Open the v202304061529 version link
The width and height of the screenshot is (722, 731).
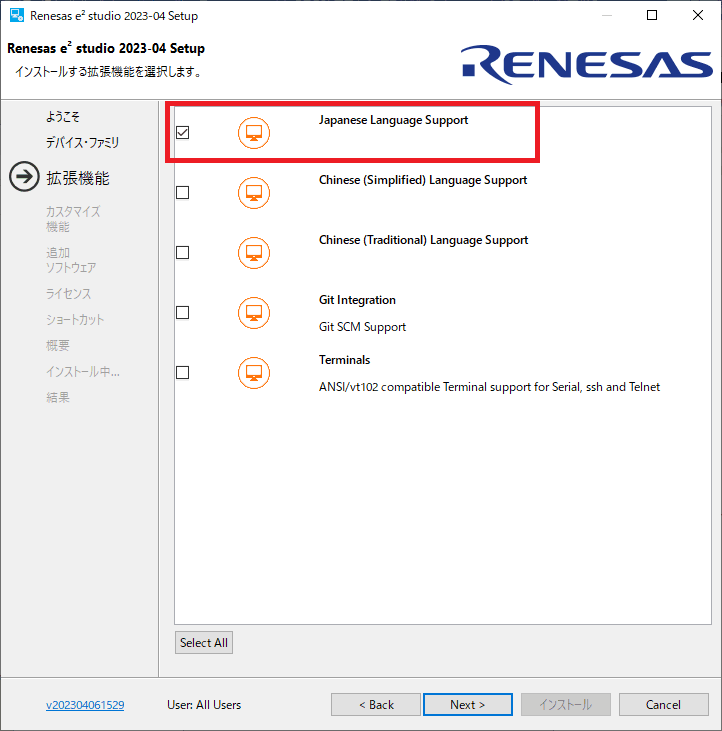tap(85, 705)
